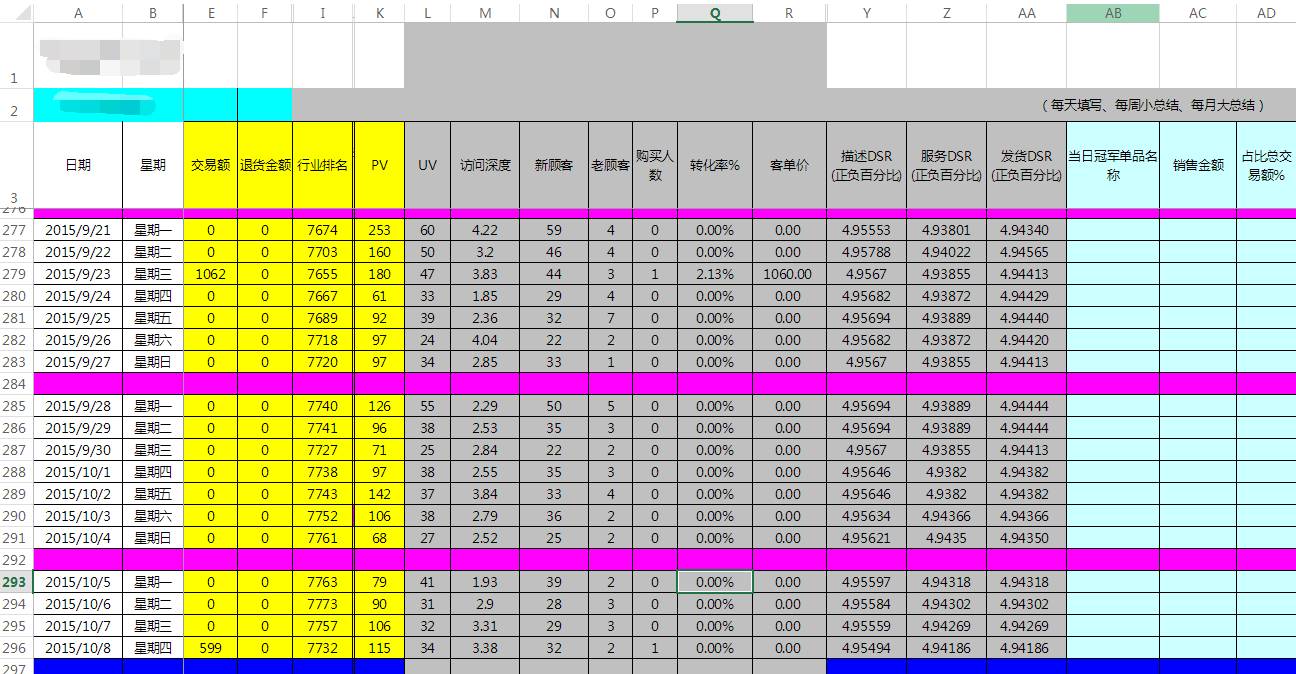The width and height of the screenshot is (1296, 674).
Task: Select the 星期日 cell for 2015/9/27
Action: pos(152,362)
